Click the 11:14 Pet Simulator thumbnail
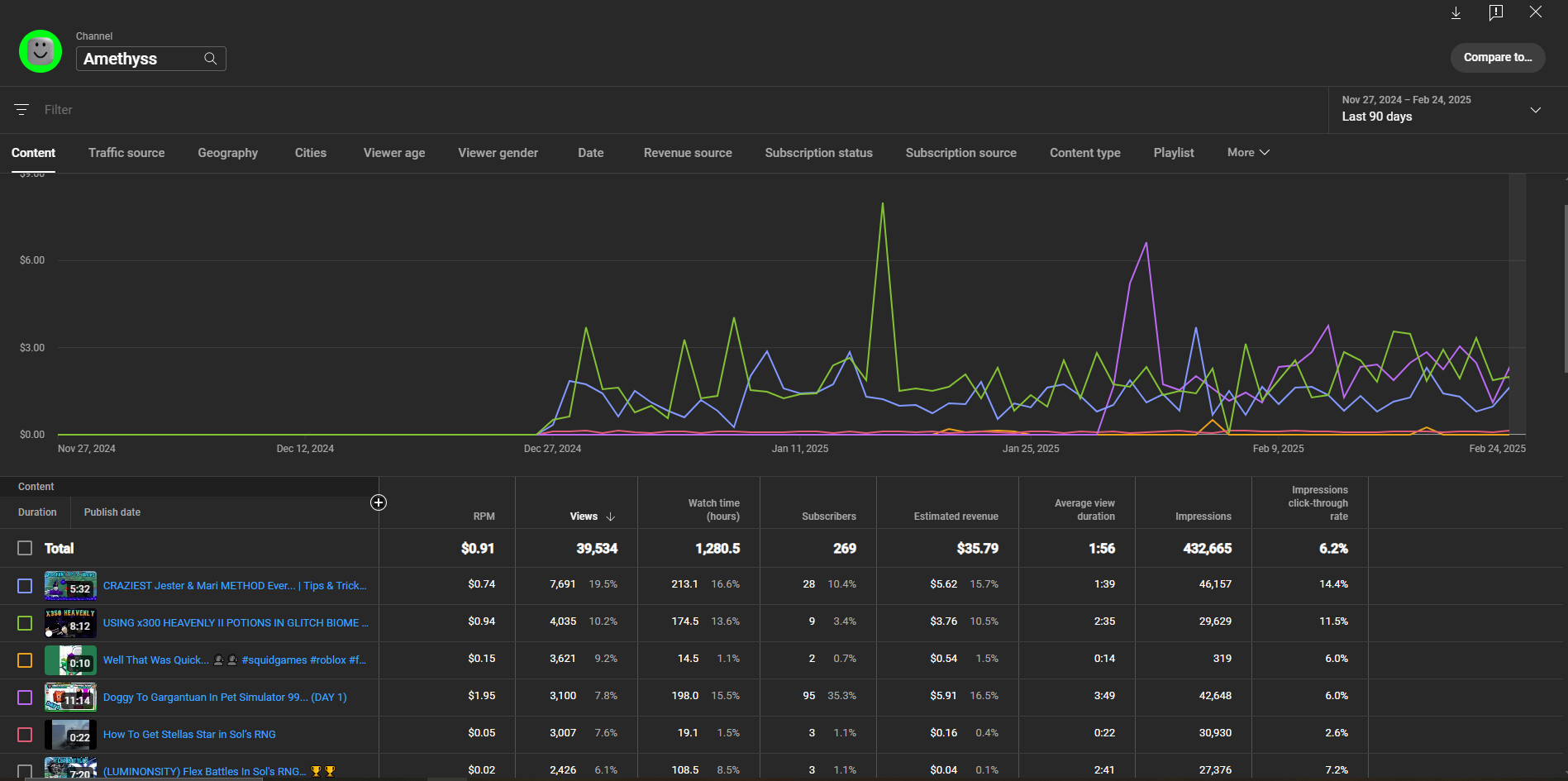1568x781 pixels. (x=70, y=697)
